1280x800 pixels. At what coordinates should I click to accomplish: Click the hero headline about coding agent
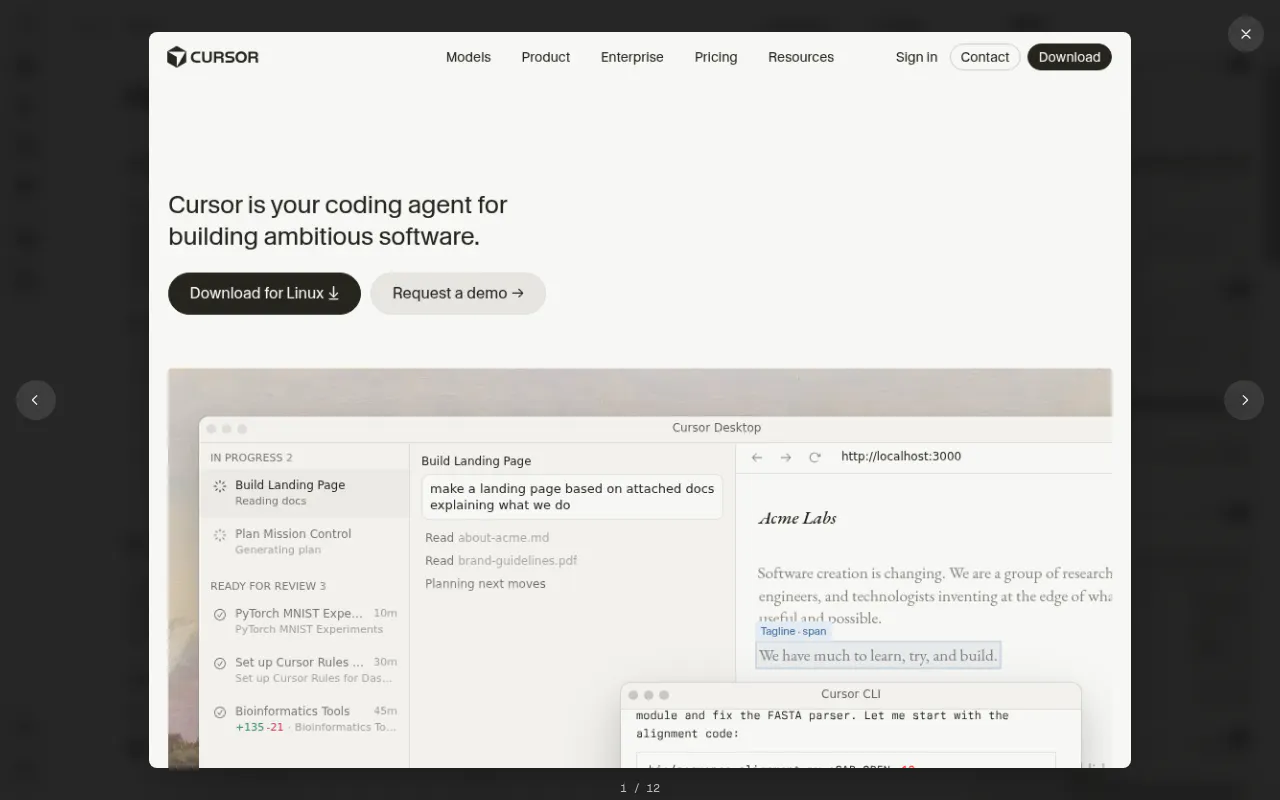pyautogui.click(x=338, y=220)
